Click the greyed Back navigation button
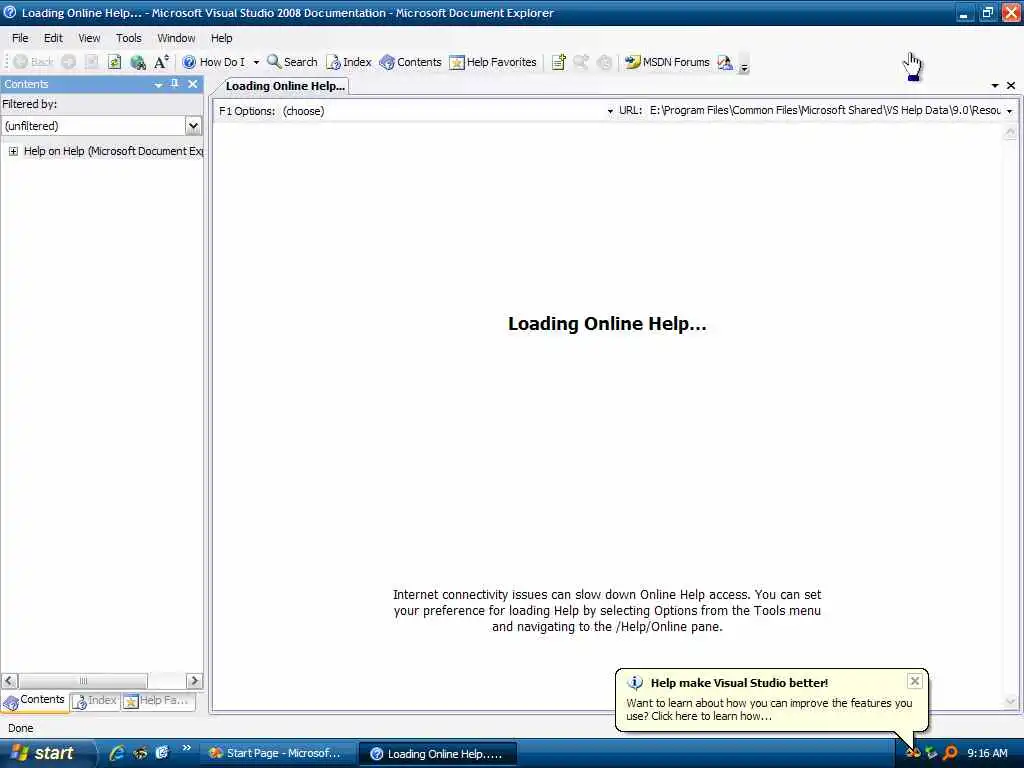The image size is (1024, 768). pyautogui.click(x=33, y=62)
